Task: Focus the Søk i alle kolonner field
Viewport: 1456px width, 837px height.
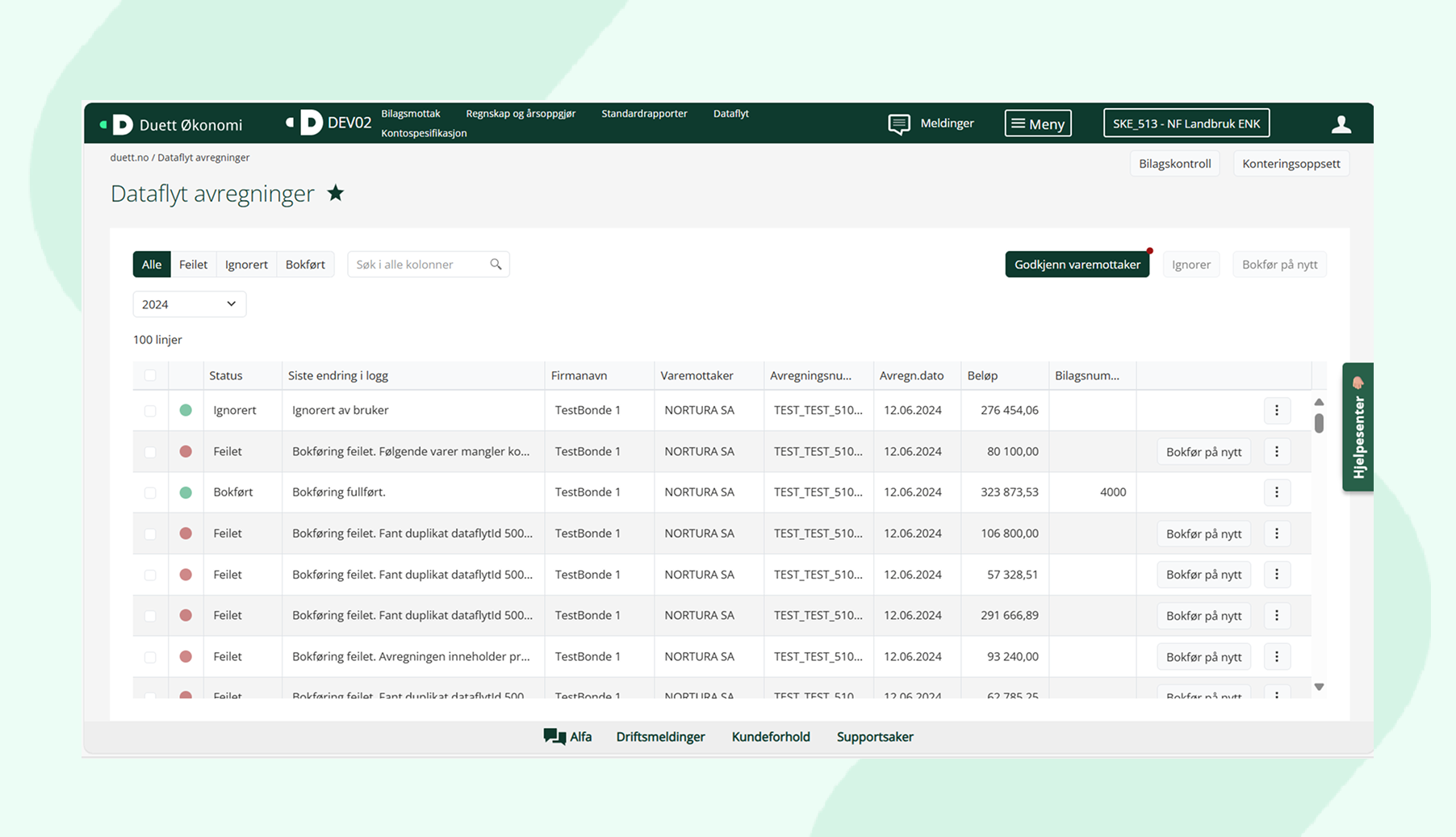Action: click(x=420, y=265)
